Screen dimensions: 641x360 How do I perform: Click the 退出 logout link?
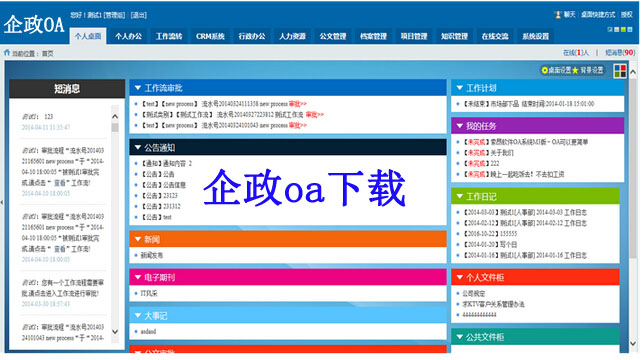coord(139,15)
